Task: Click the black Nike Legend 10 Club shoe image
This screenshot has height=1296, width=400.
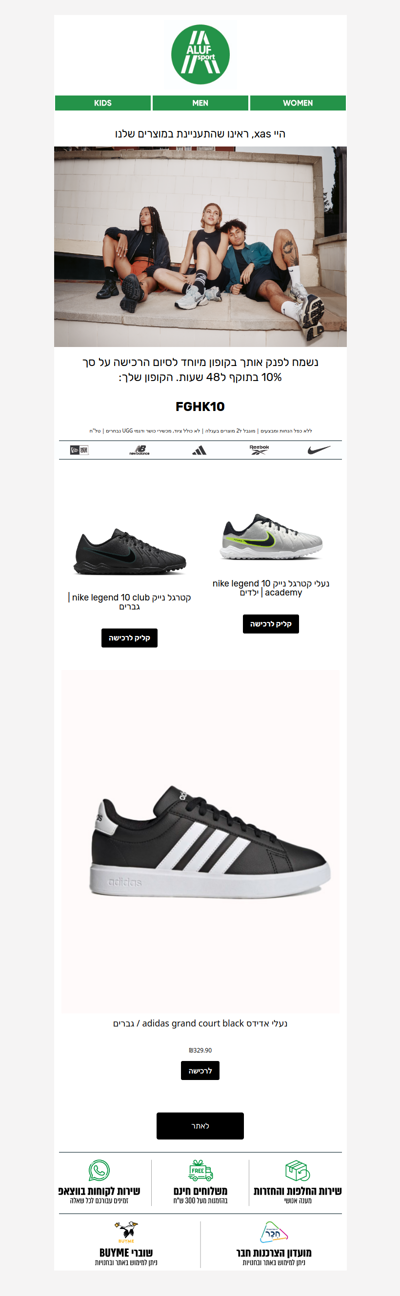Action: (x=129, y=551)
